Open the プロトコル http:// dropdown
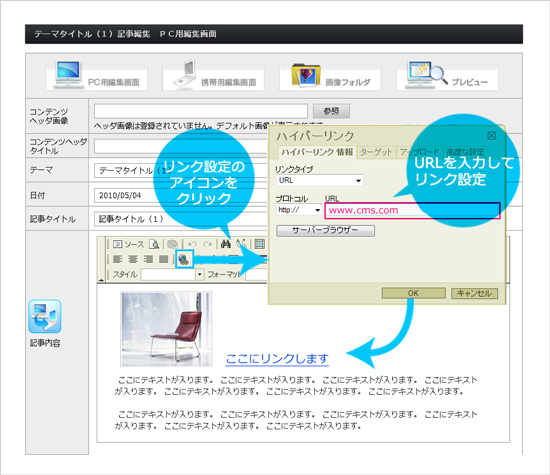Viewport: 550px width, 475px height. (x=299, y=210)
